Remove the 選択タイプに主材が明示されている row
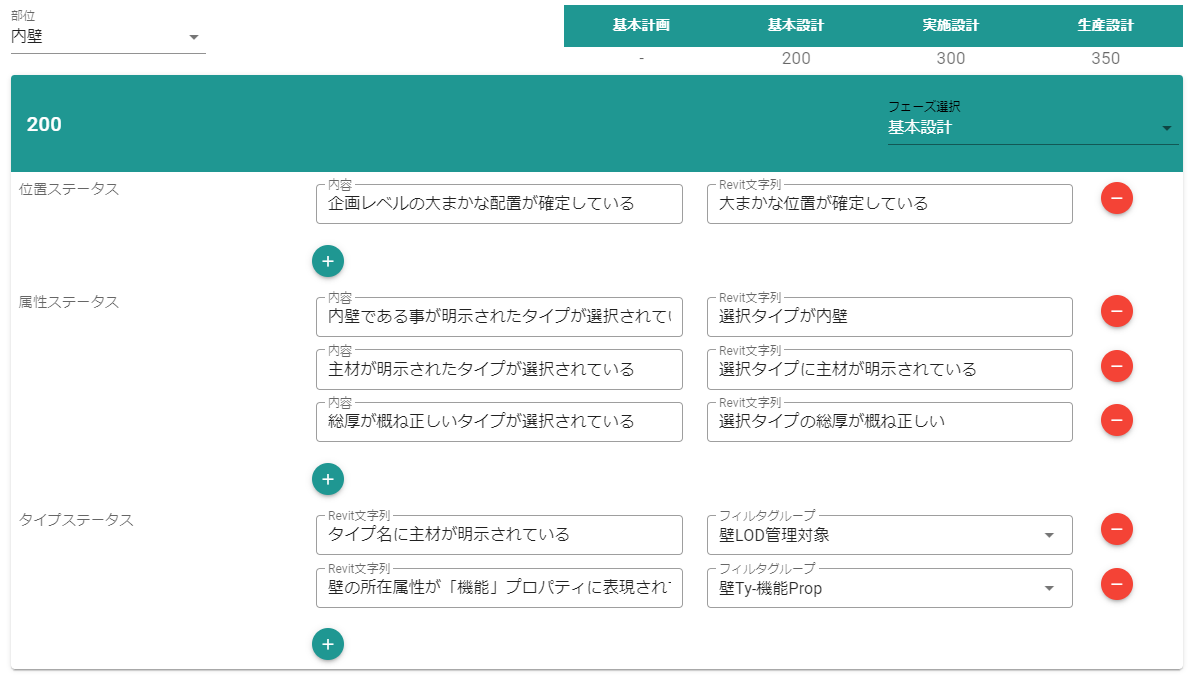The height and width of the screenshot is (676, 1202). [x=1116, y=366]
